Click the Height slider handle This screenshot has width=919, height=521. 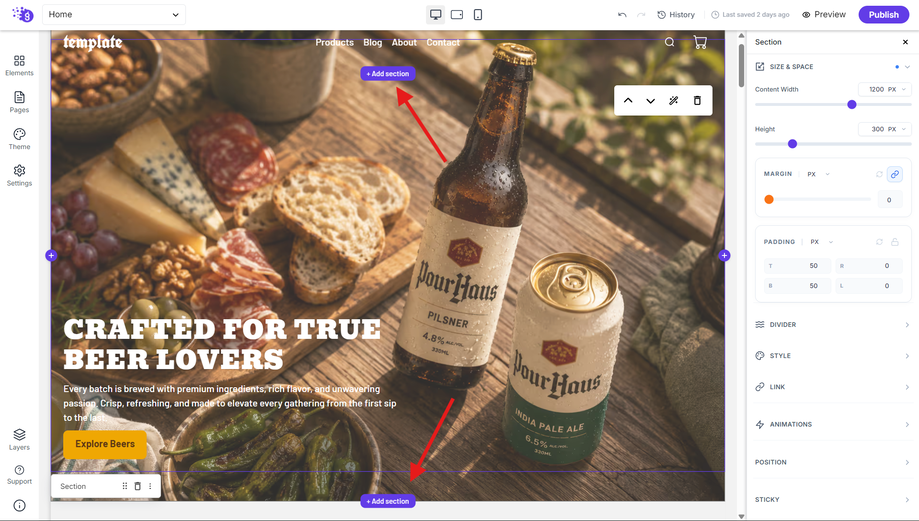pyautogui.click(x=792, y=144)
